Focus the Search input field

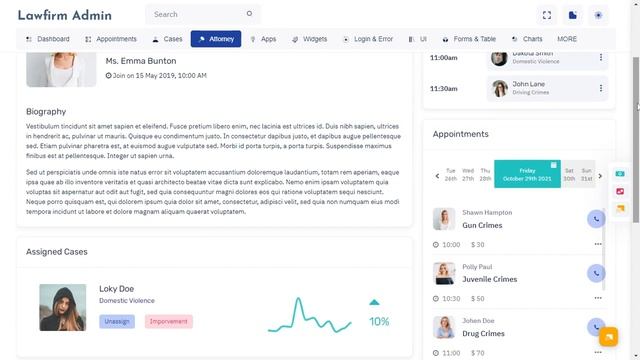point(203,14)
